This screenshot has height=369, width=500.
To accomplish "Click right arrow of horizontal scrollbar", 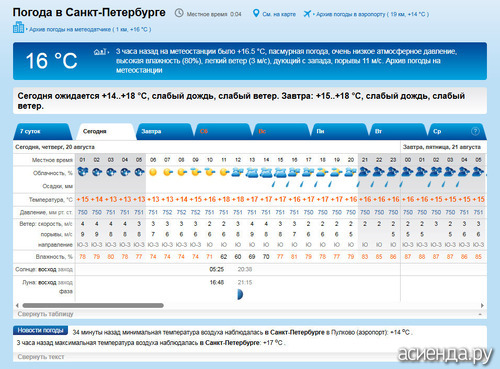I will (x=482, y=305).
